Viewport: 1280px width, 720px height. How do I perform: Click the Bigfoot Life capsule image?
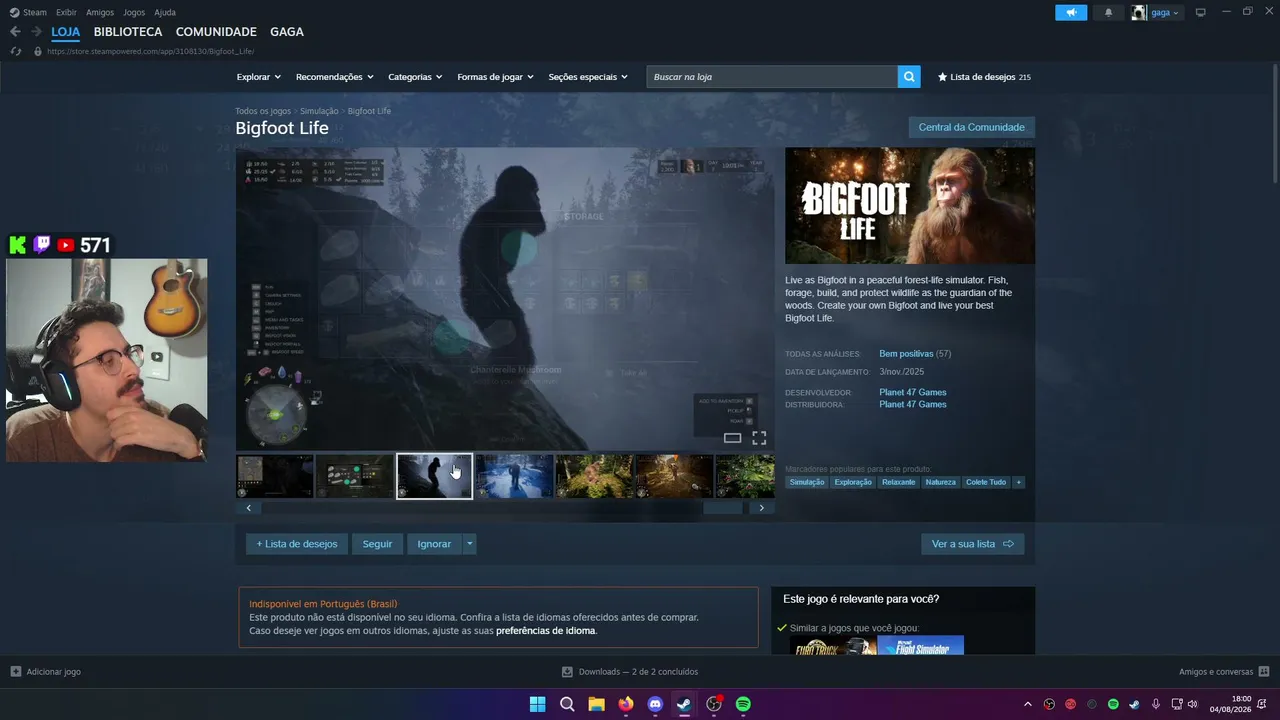coord(910,206)
